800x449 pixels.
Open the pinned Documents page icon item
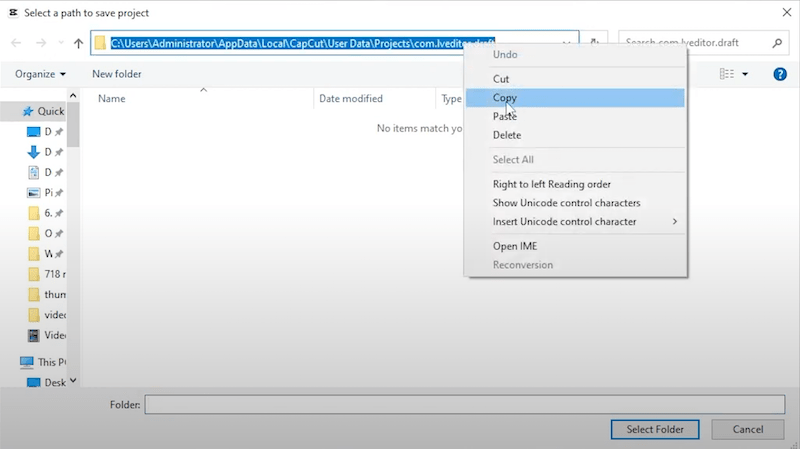click(33, 172)
